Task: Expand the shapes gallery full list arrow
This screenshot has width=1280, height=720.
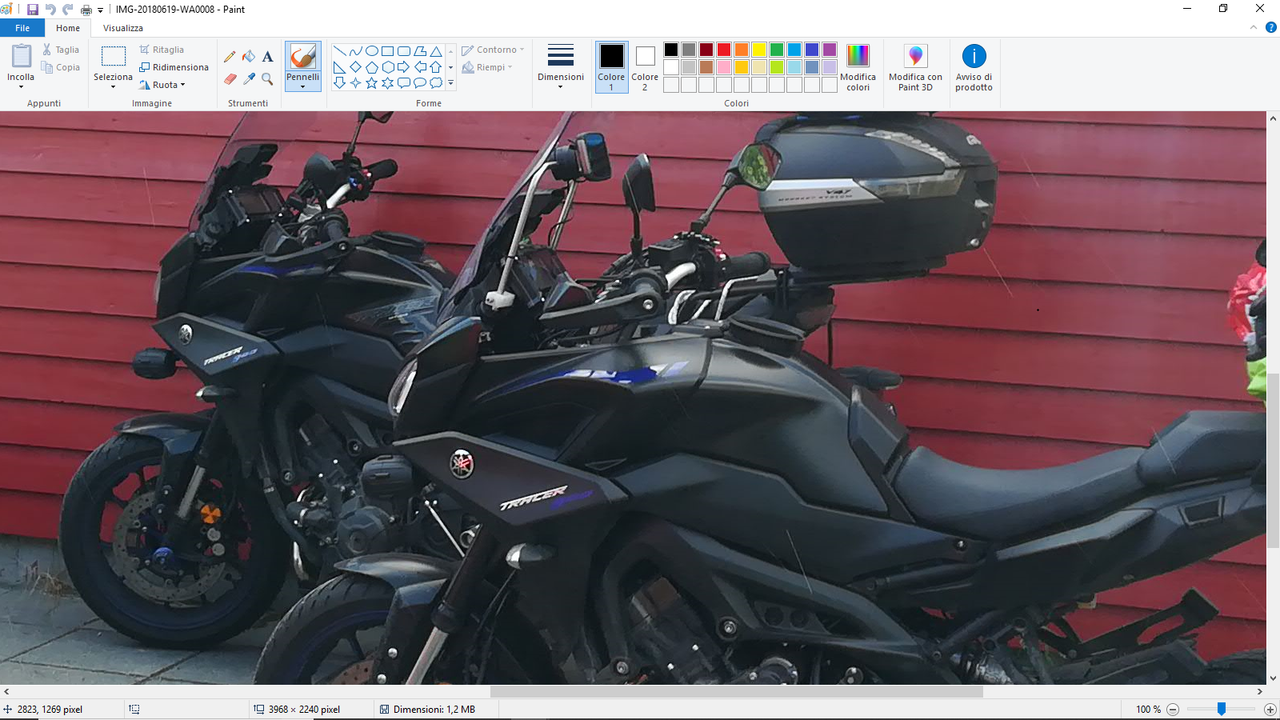Action: (451, 83)
